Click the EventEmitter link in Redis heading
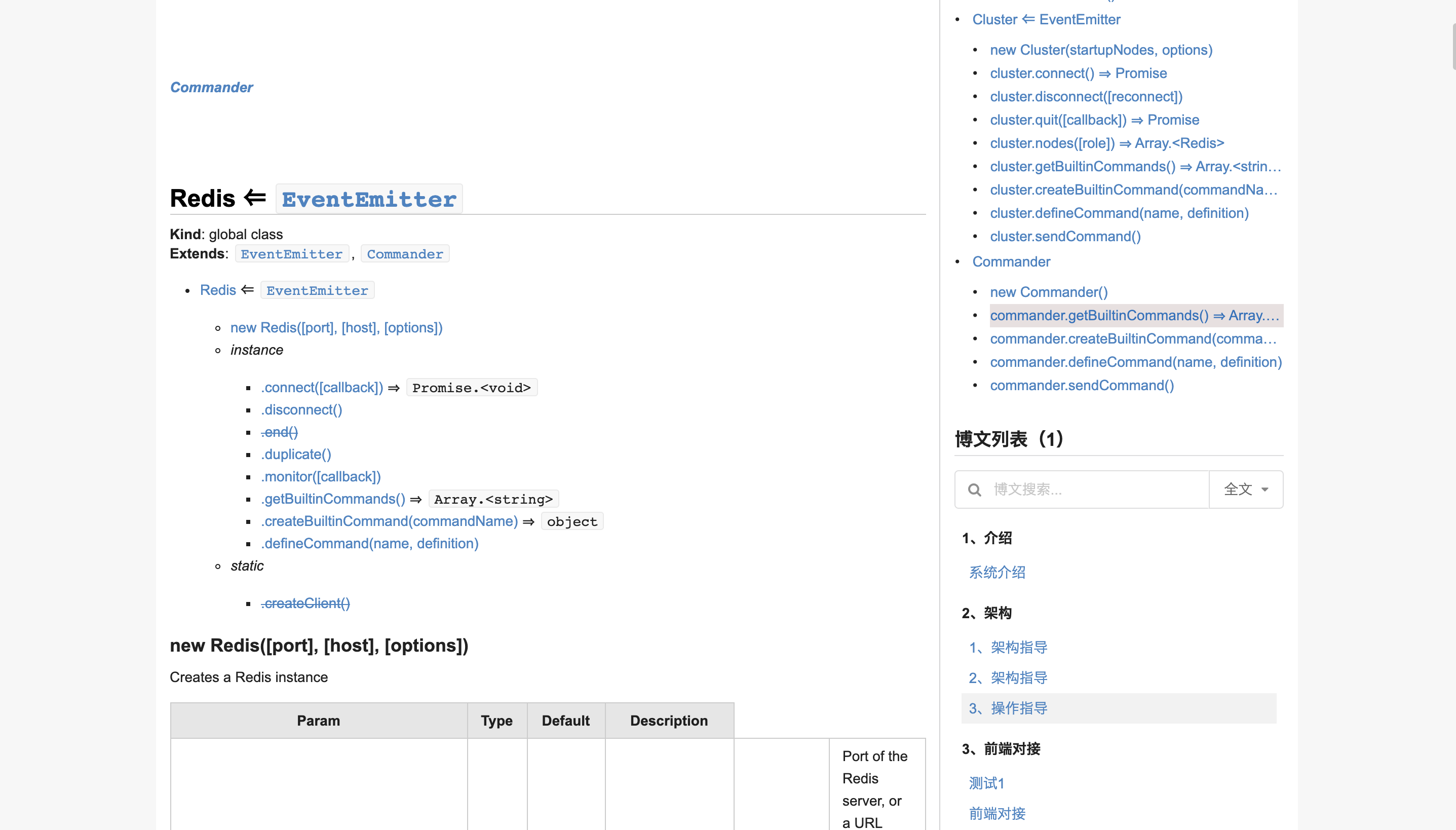The width and height of the screenshot is (1456, 830). click(369, 200)
